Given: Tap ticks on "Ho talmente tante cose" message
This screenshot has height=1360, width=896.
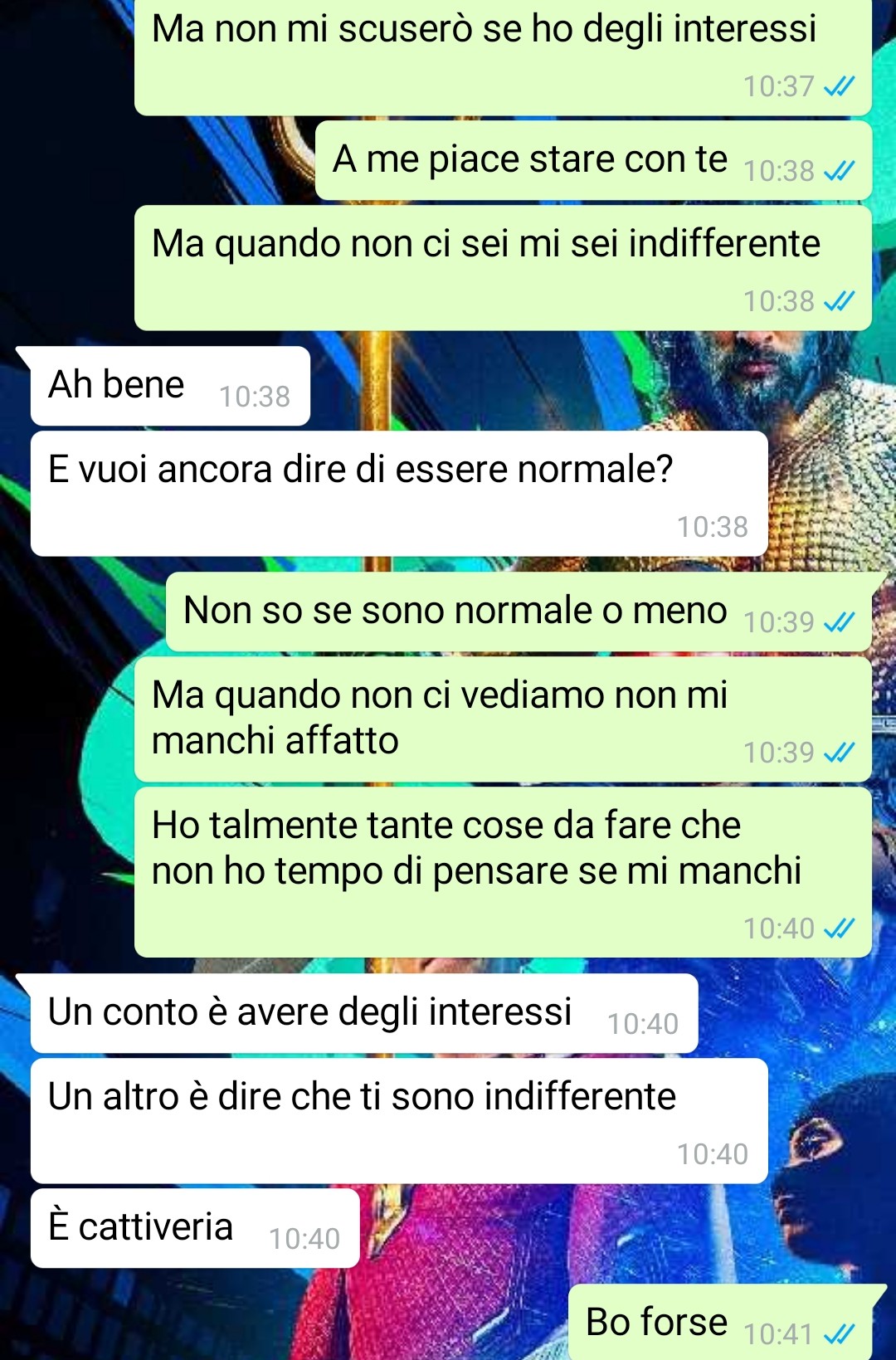Looking at the screenshot, I should coord(839,928).
